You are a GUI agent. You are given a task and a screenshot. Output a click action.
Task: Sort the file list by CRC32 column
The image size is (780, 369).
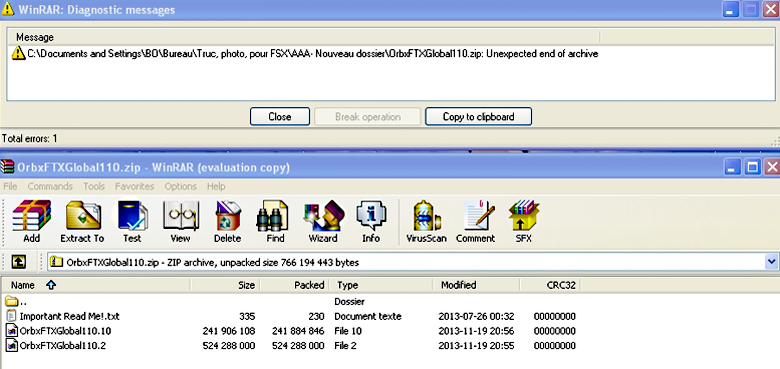click(x=550, y=285)
